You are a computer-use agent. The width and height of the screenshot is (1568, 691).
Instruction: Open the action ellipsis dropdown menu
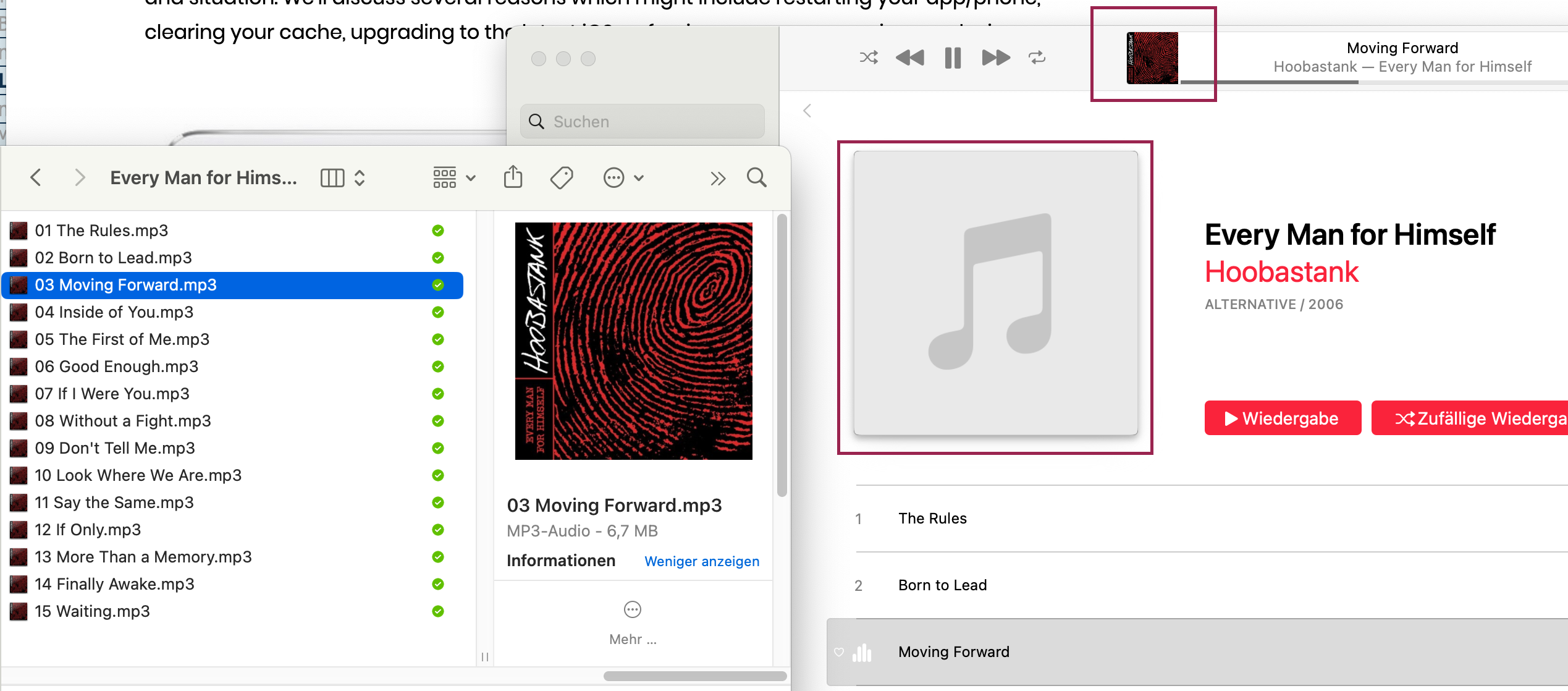coord(623,178)
